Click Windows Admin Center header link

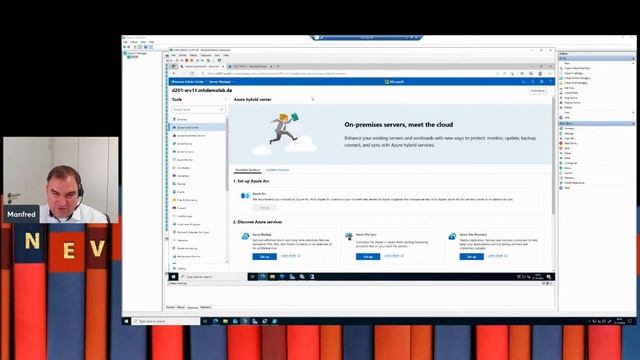pos(187,82)
